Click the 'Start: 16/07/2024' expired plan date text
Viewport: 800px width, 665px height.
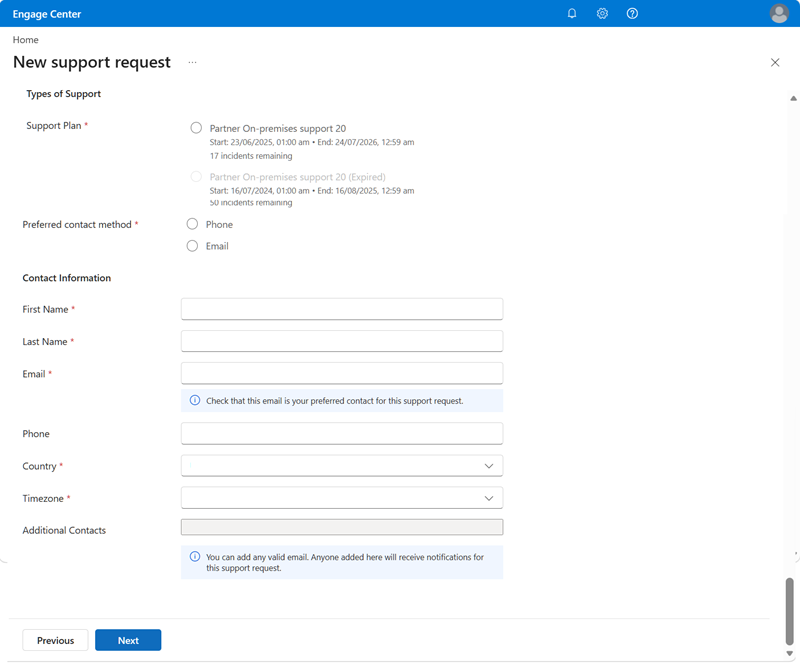tap(312, 190)
